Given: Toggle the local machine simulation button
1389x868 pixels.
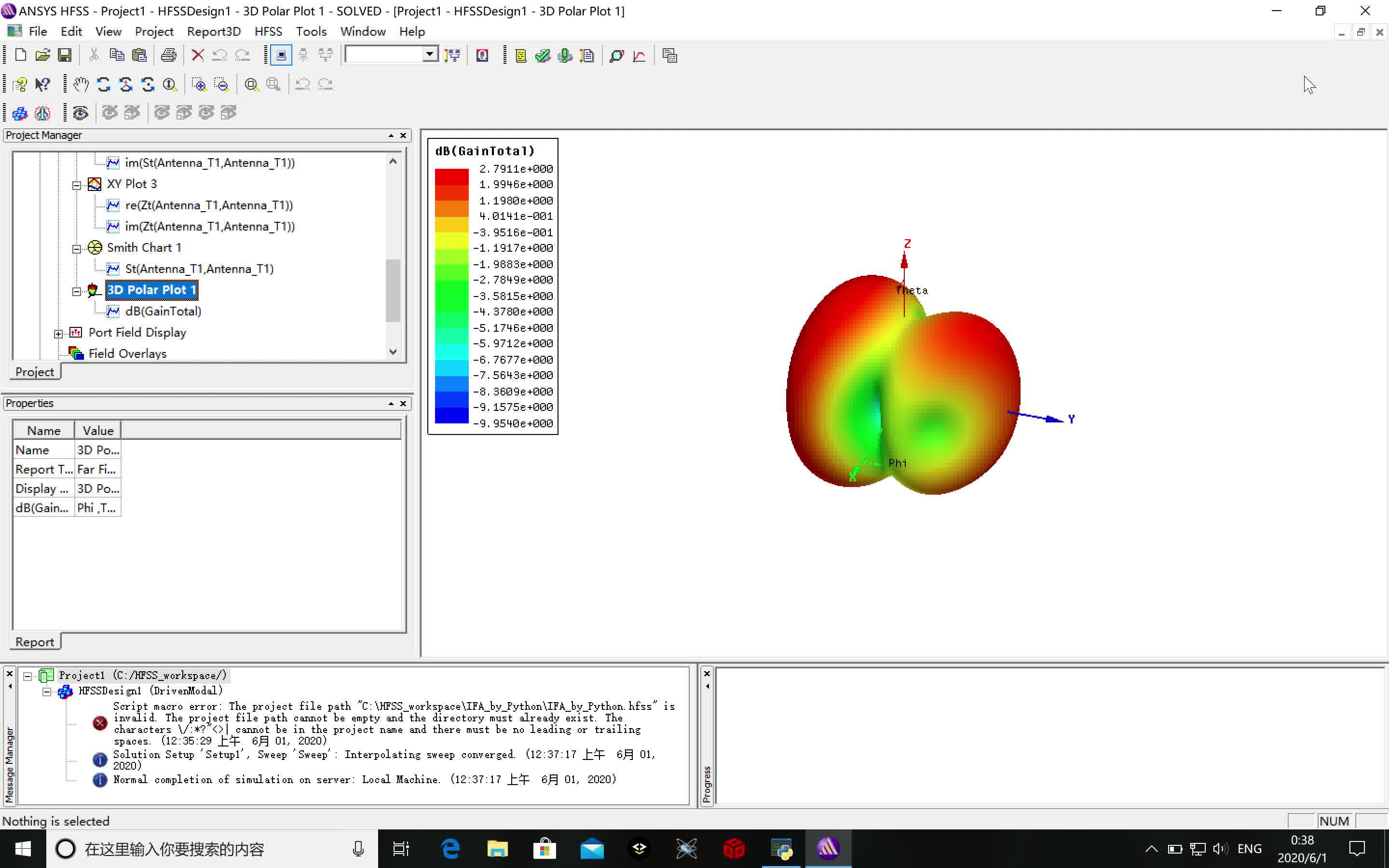Looking at the screenshot, I should pos(281,55).
